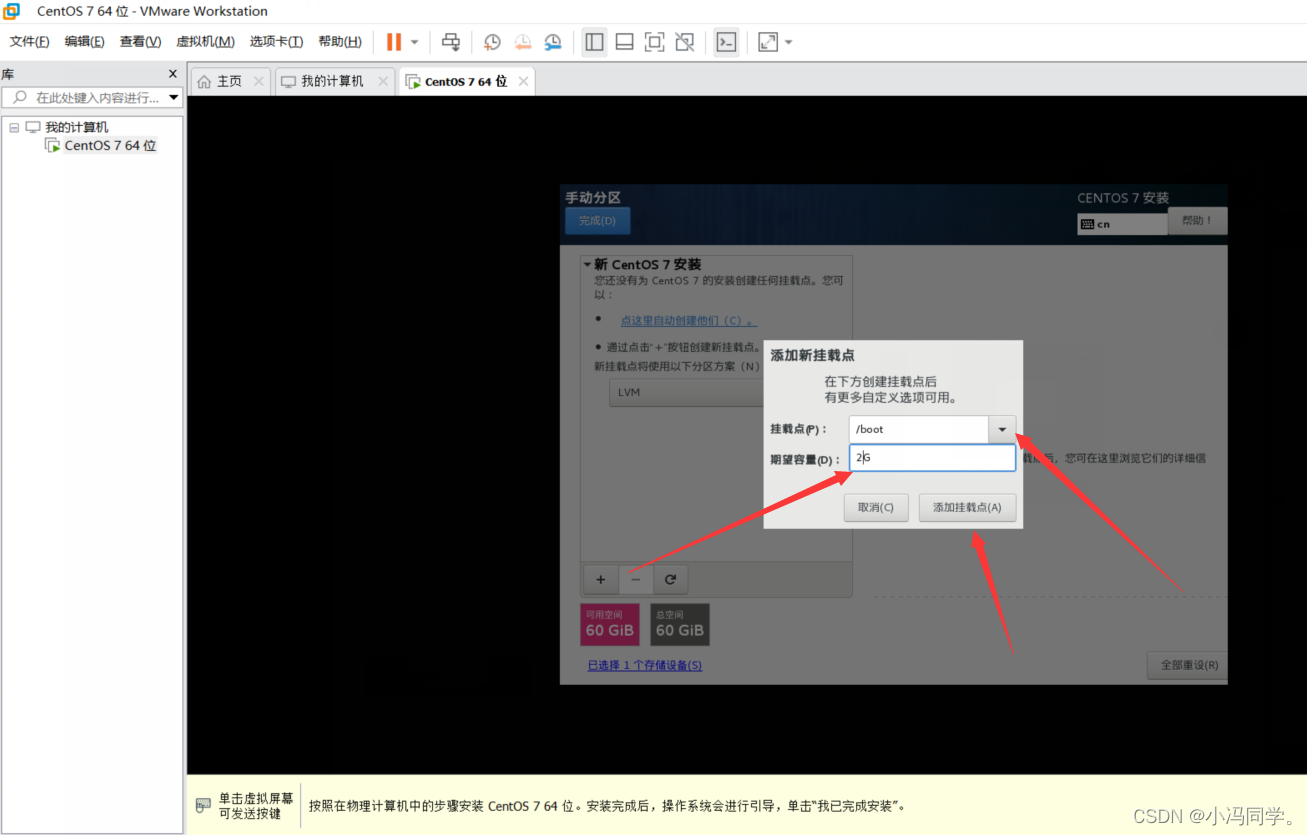Click the cn keyboard layout indicator

pos(1122,224)
